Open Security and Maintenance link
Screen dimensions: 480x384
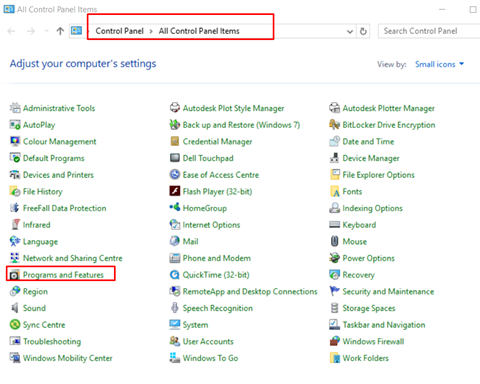pos(388,291)
